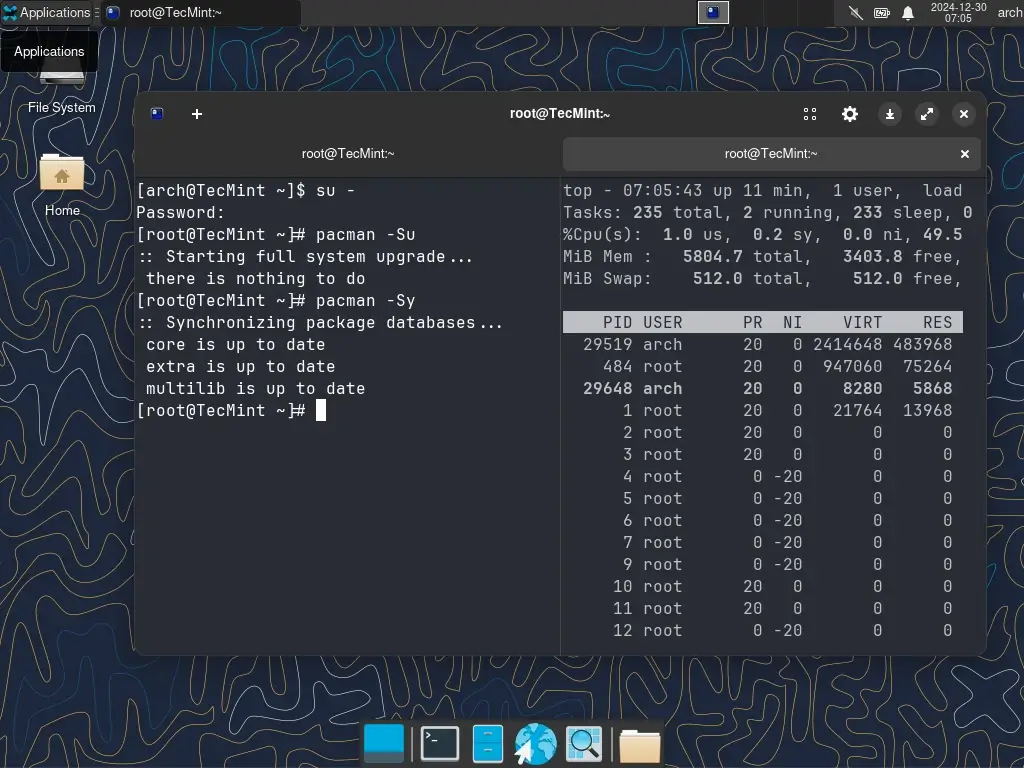Click process row PID 12 root

pos(763,630)
